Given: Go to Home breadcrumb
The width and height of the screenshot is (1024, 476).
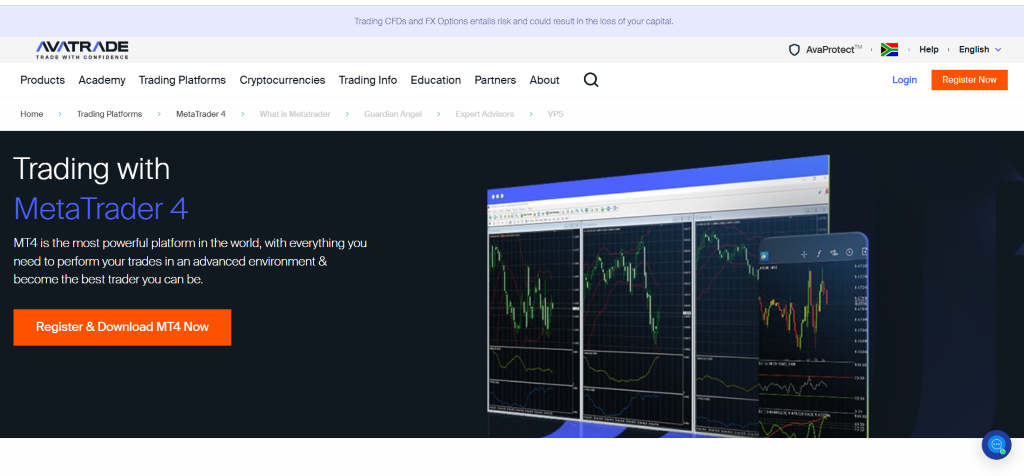Looking at the screenshot, I should pyautogui.click(x=31, y=114).
